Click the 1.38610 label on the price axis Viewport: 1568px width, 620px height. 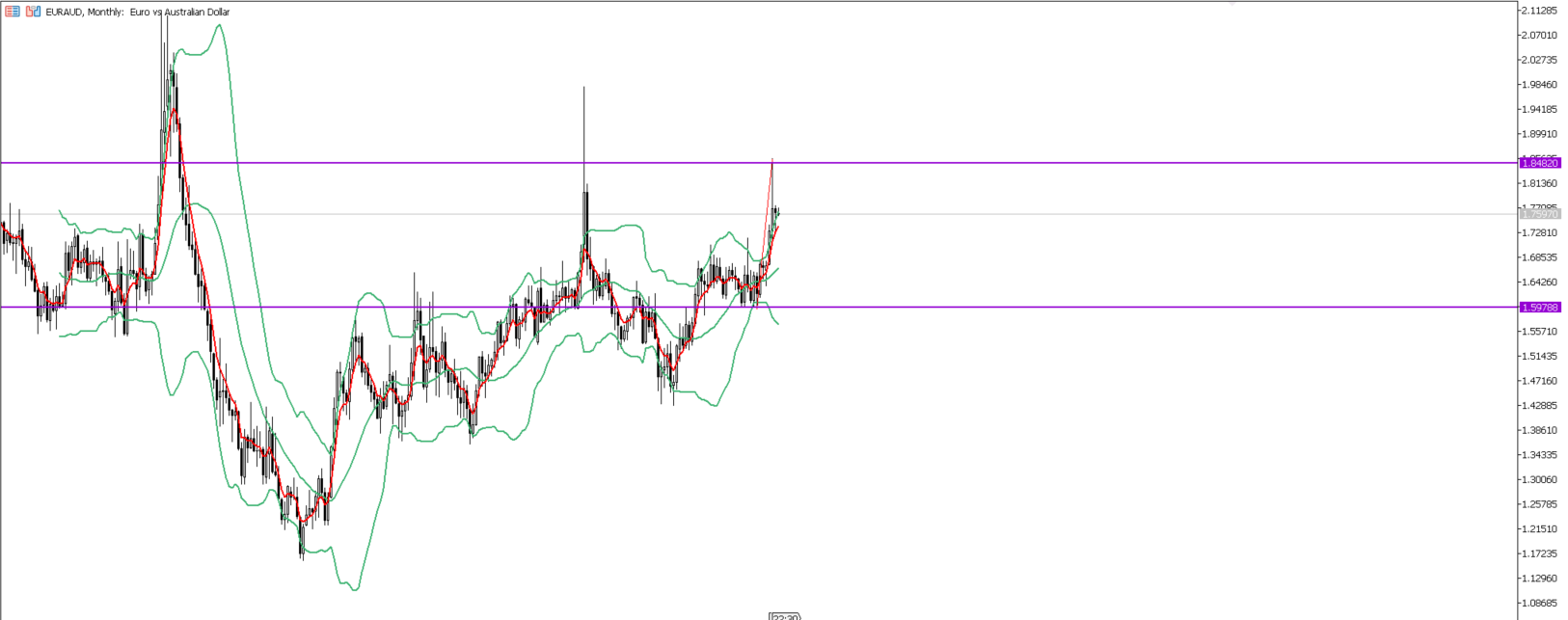(x=1539, y=430)
